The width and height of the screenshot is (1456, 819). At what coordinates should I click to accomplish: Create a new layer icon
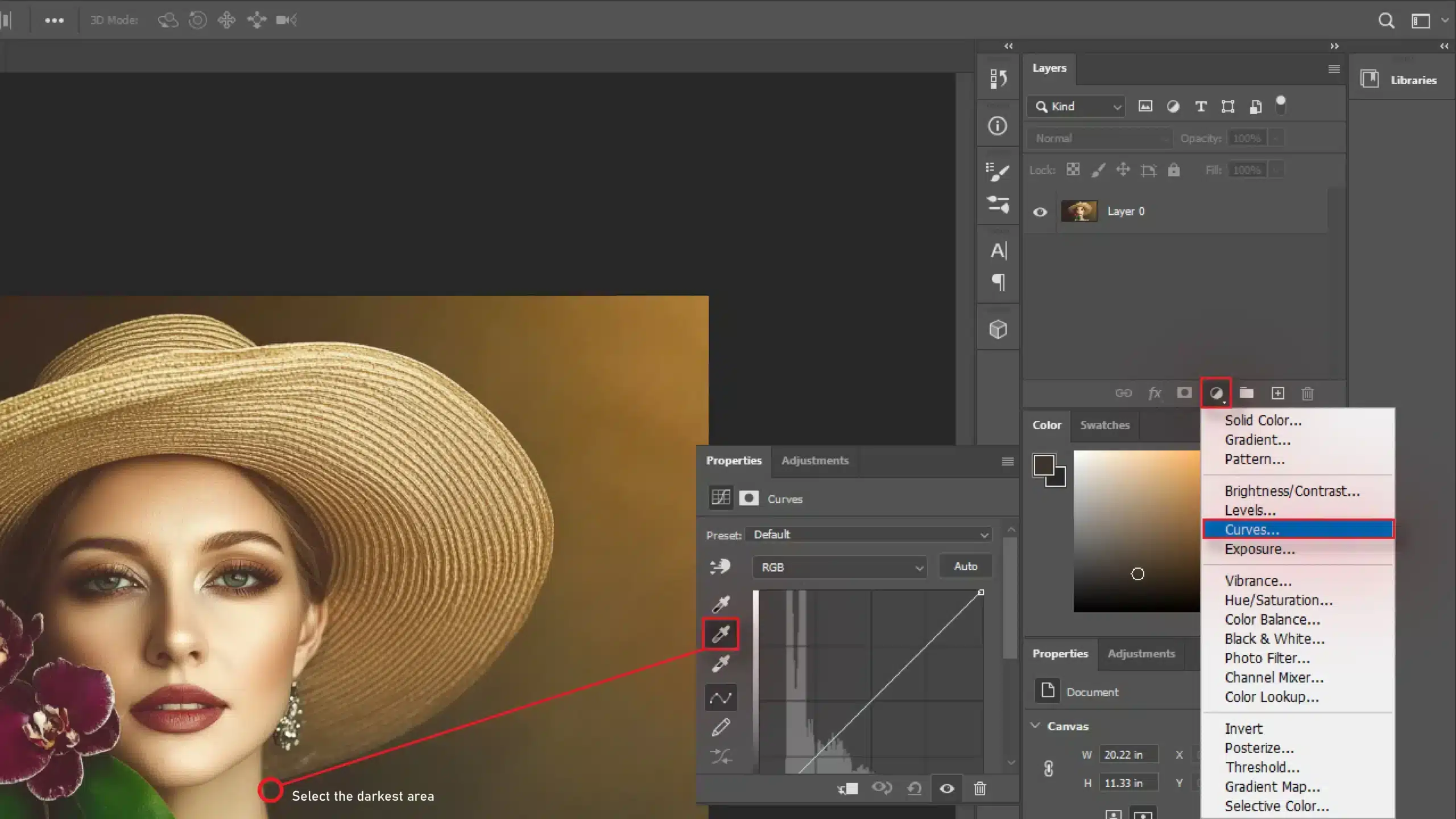(1277, 393)
